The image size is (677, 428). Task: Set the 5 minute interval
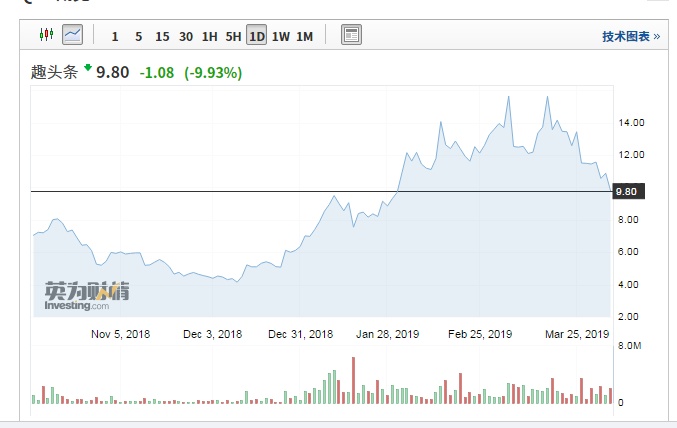coord(139,37)
